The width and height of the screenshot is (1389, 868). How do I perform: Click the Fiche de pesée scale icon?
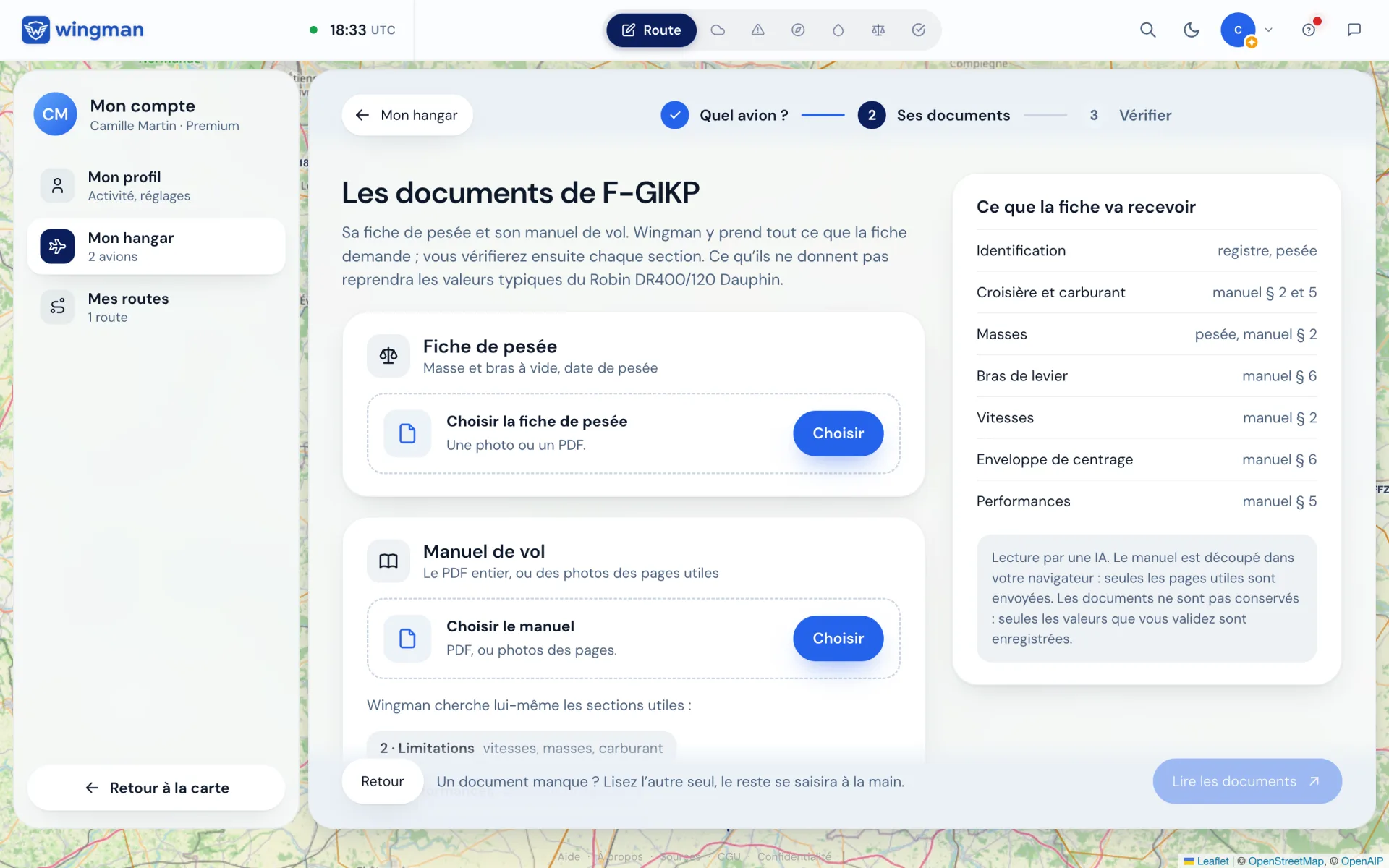[x=388, y=356]
